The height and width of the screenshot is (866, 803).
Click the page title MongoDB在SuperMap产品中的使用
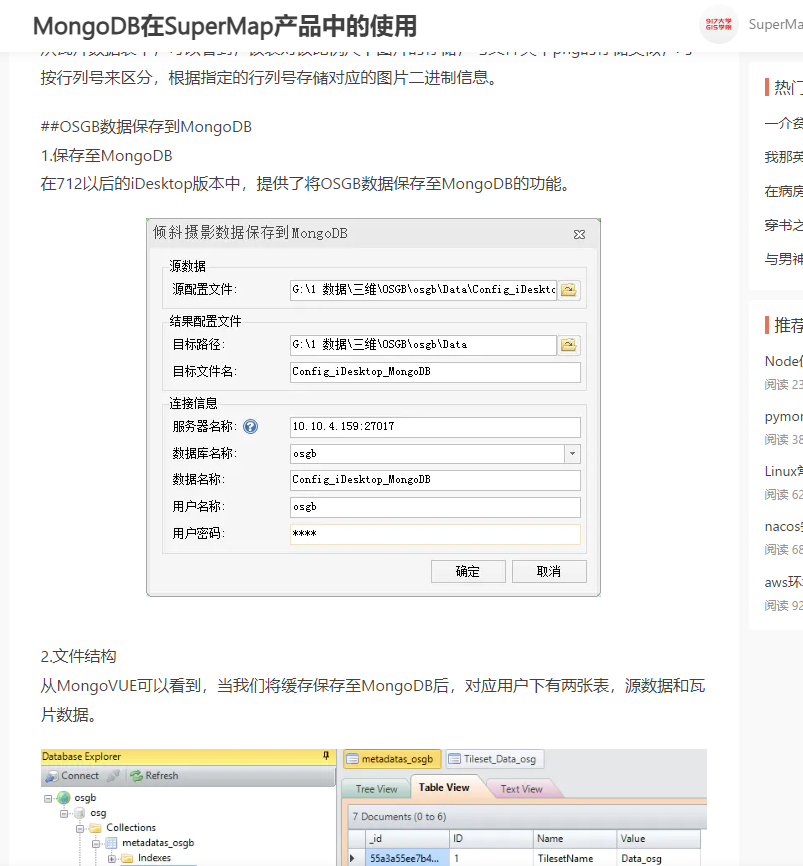click(x=225, y=26)
